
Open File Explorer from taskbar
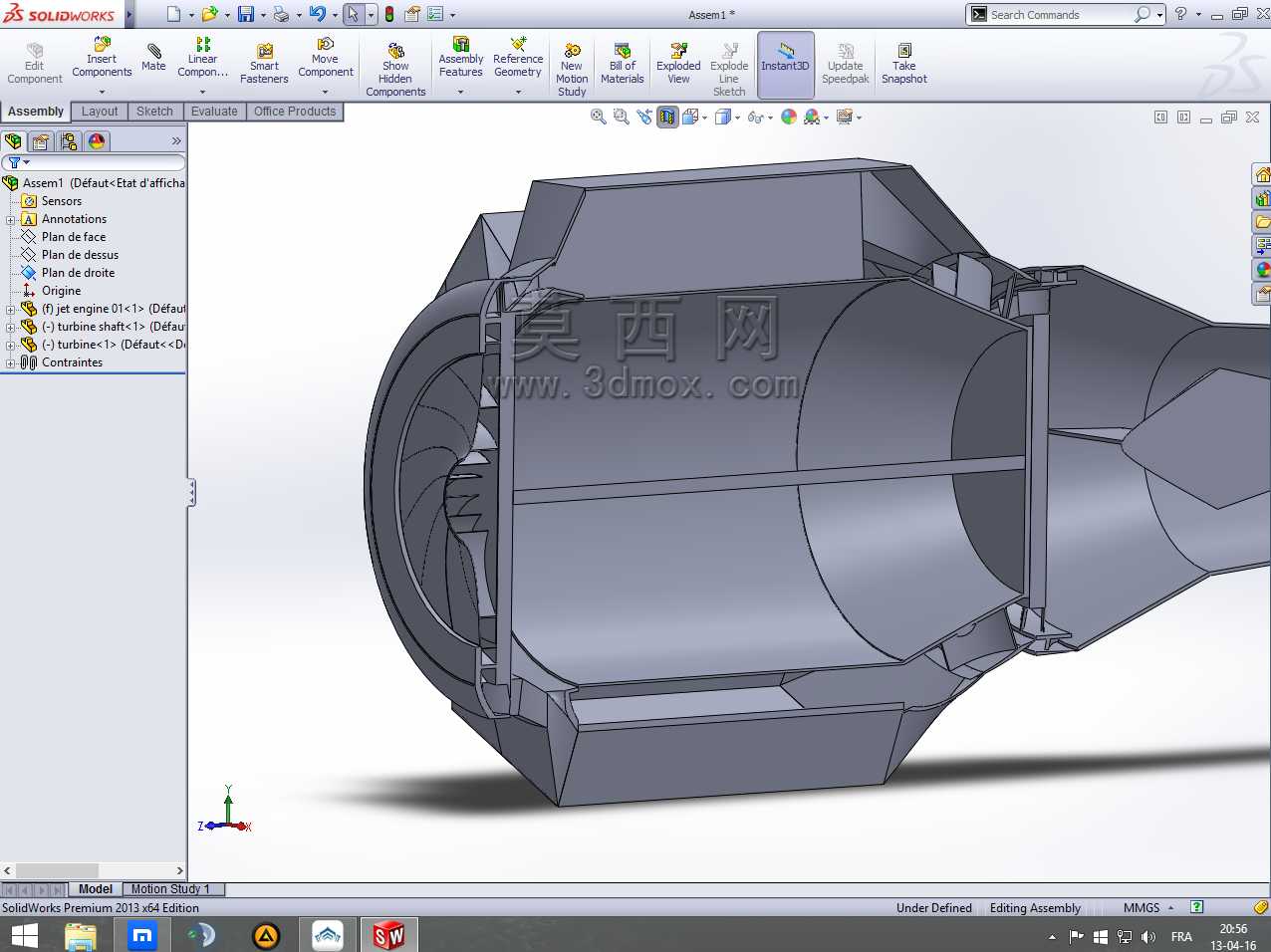[x=81, y=936]
